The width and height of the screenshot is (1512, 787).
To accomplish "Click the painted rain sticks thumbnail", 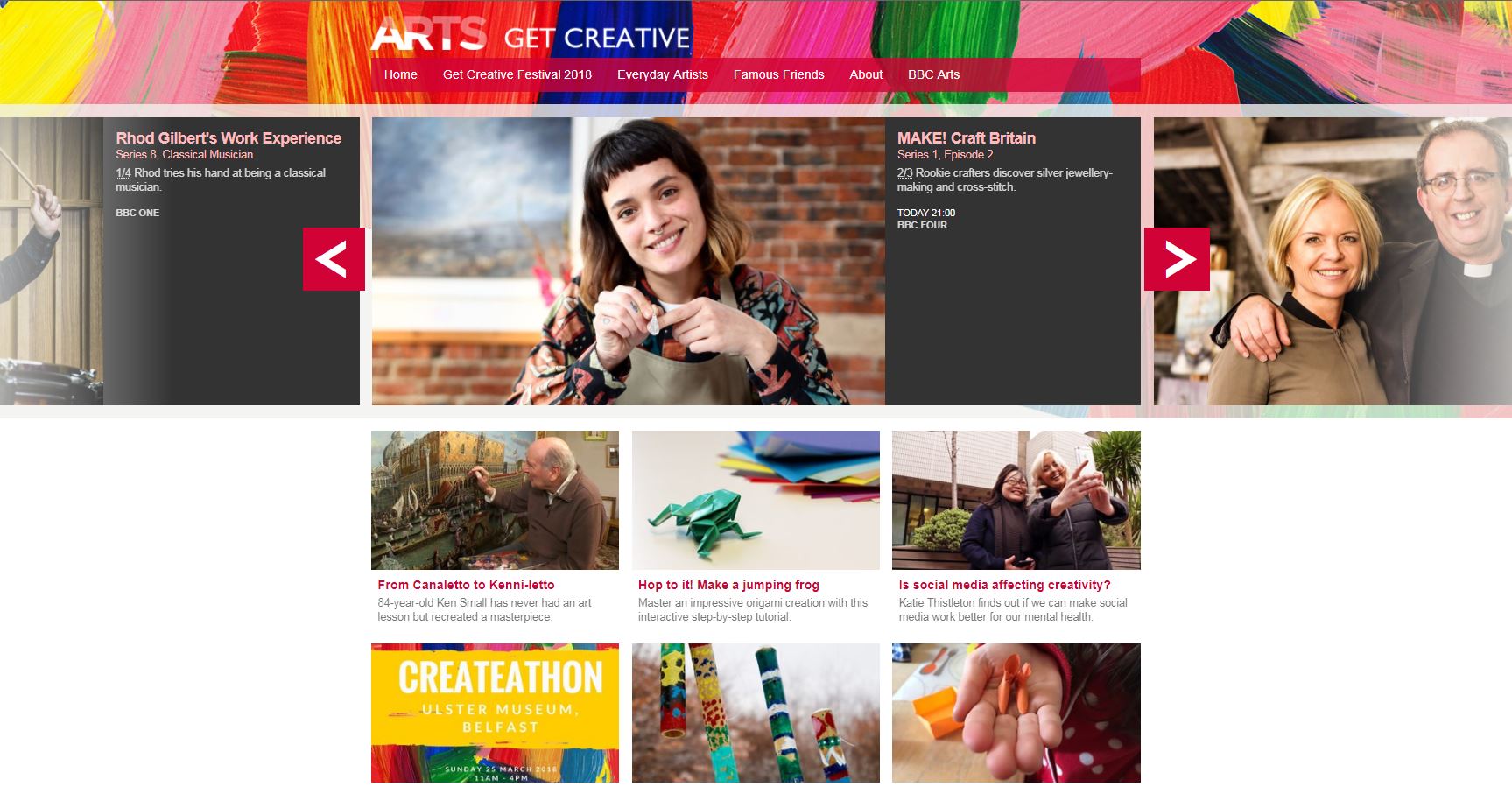I will tap(756, 713).
